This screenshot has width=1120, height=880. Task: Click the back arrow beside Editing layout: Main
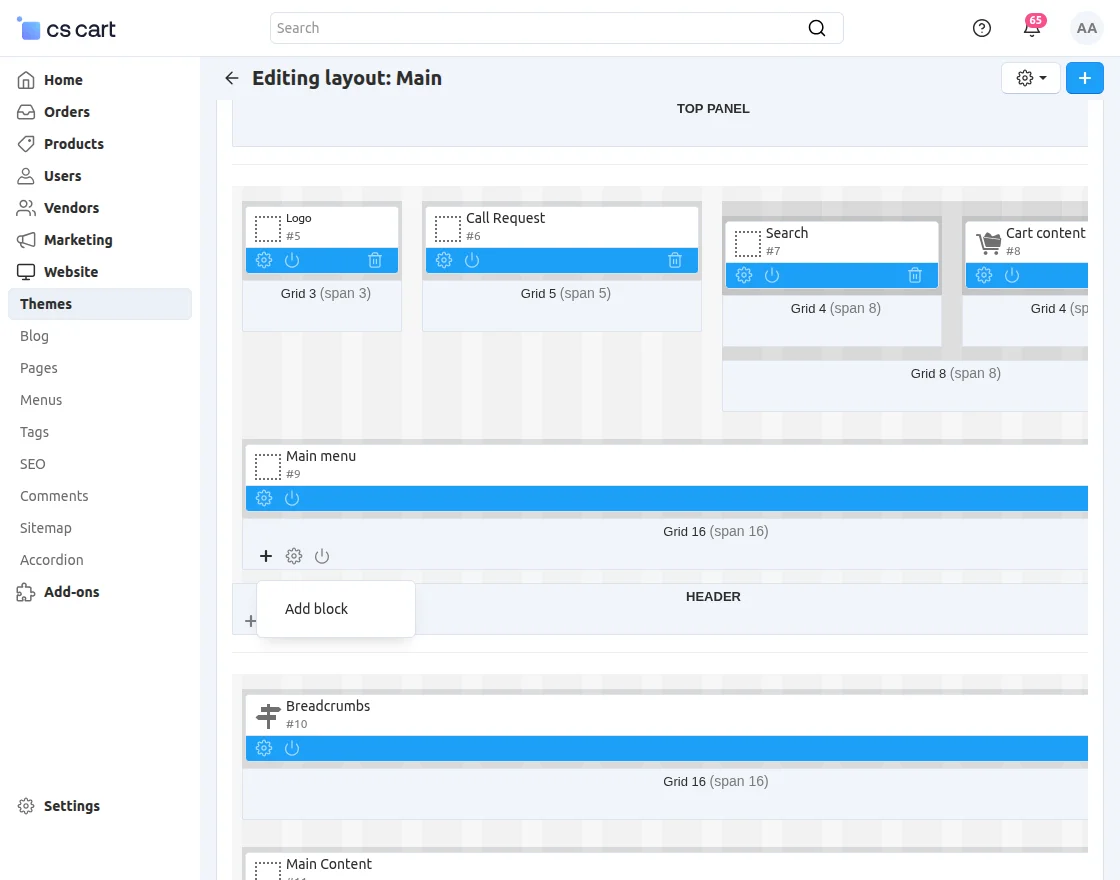coord(231,78)
